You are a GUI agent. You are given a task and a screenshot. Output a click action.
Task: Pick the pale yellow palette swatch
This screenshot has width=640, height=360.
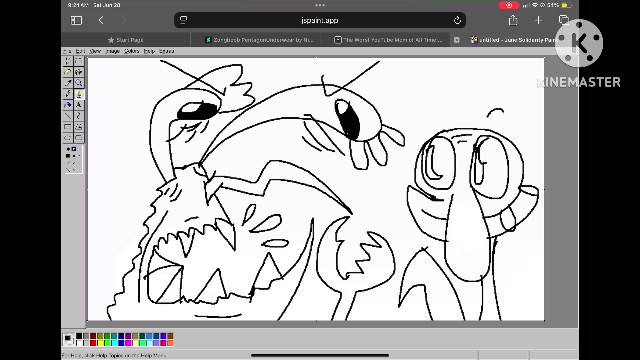[x=135, y=343]
